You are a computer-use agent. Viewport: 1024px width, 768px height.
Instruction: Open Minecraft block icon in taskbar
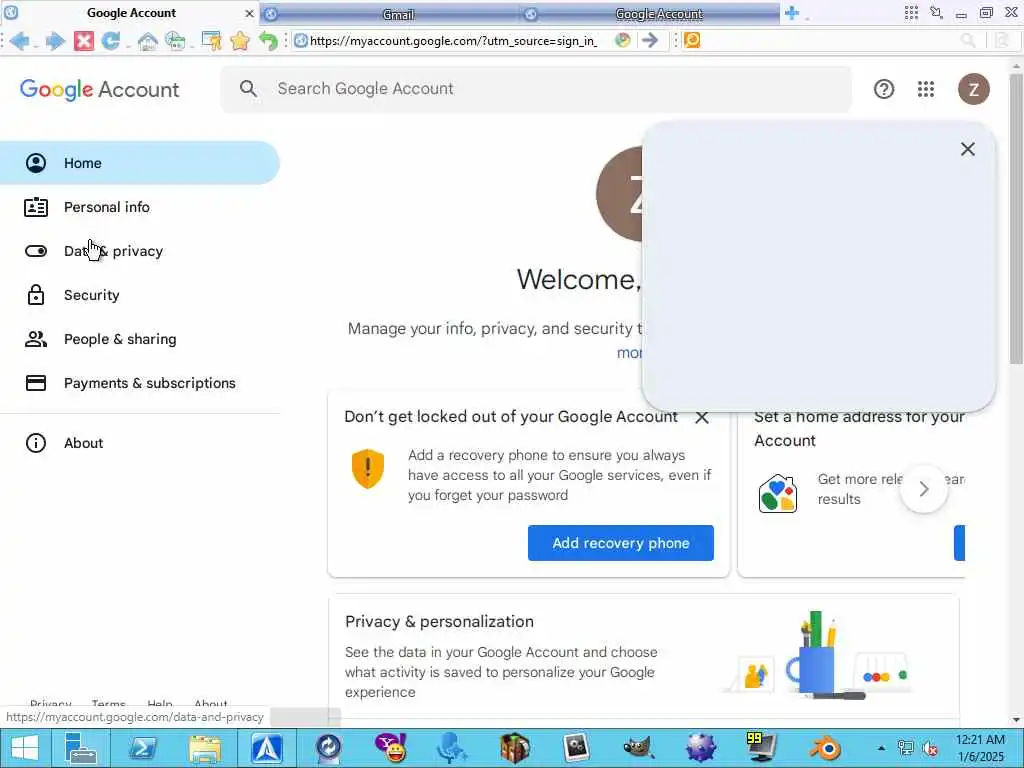pyautogui.click(x=515, y=748)
